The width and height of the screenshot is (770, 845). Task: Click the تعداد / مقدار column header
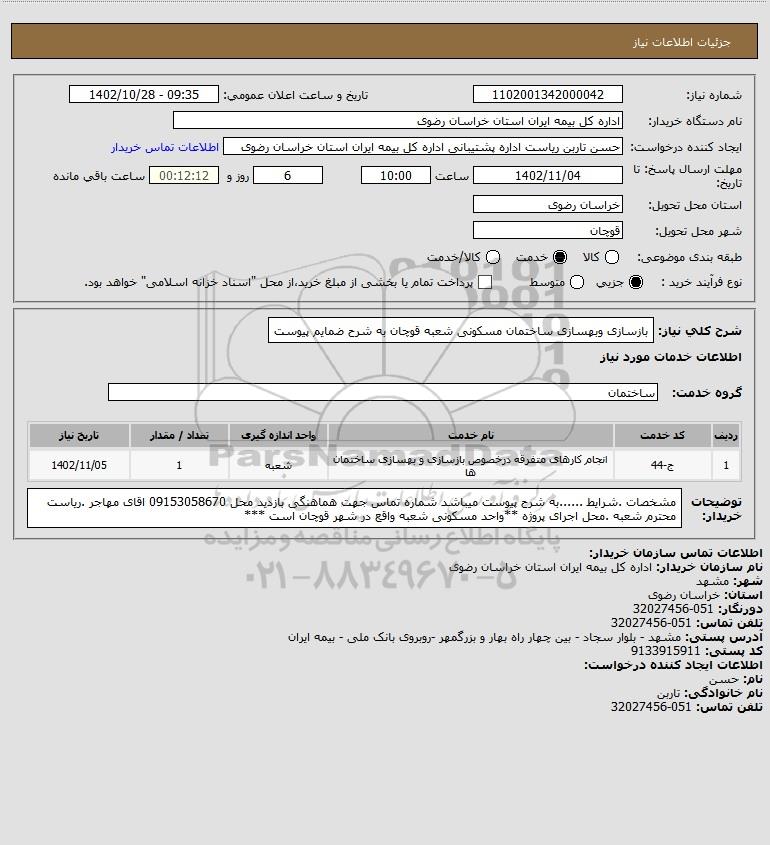(179, 435)
